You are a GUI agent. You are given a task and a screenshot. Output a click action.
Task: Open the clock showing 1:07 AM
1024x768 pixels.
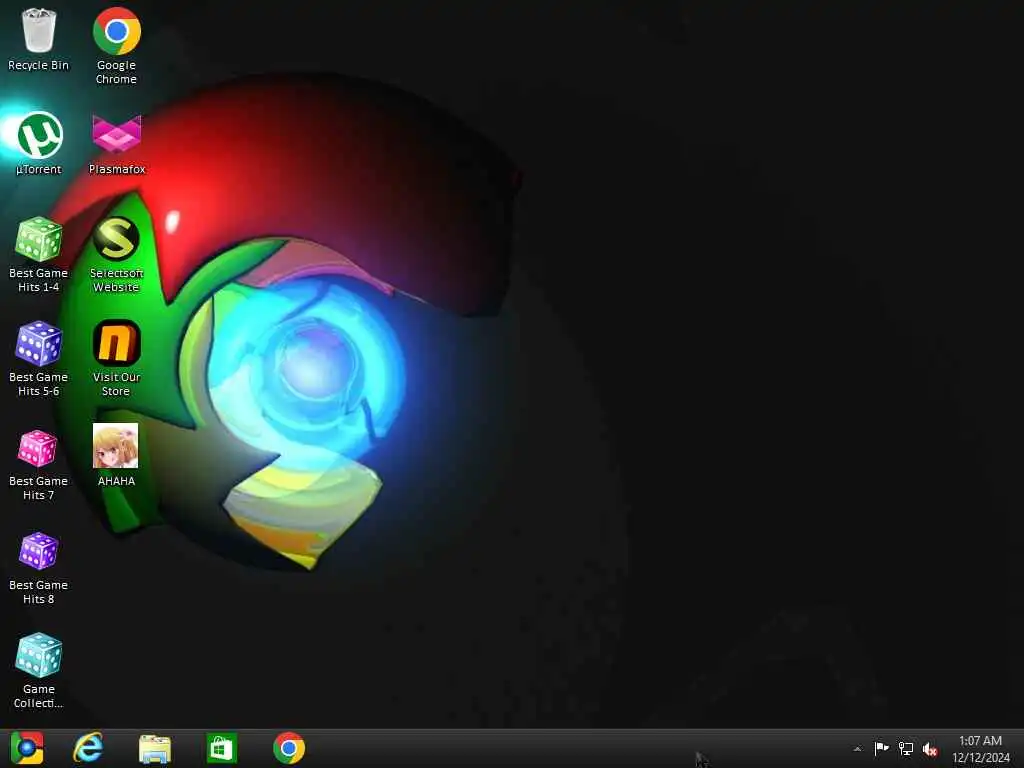click(981, 749)
